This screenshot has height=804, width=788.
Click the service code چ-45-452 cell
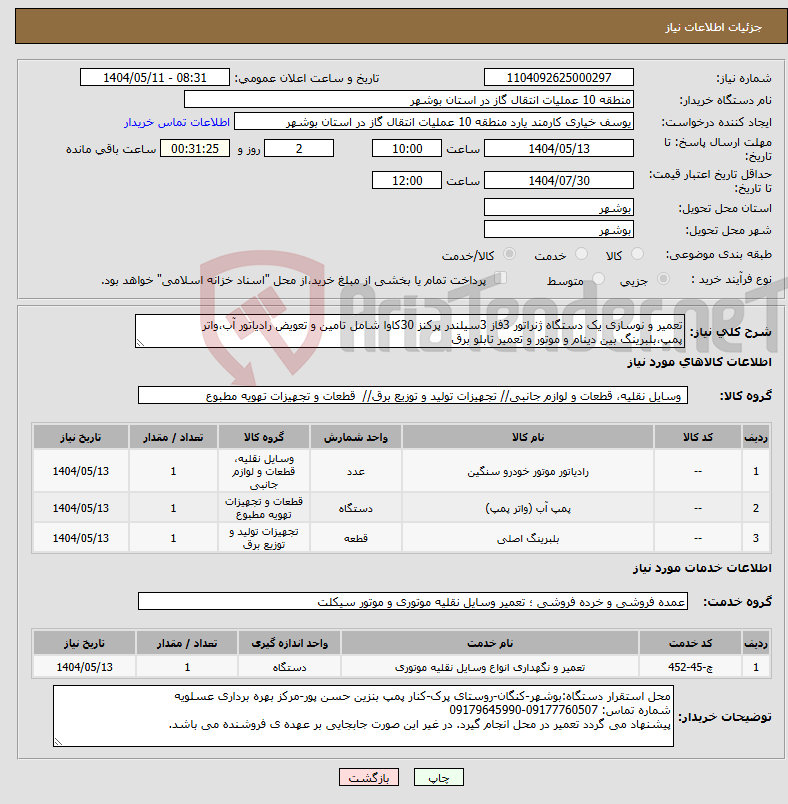click(x=691, y=667)
